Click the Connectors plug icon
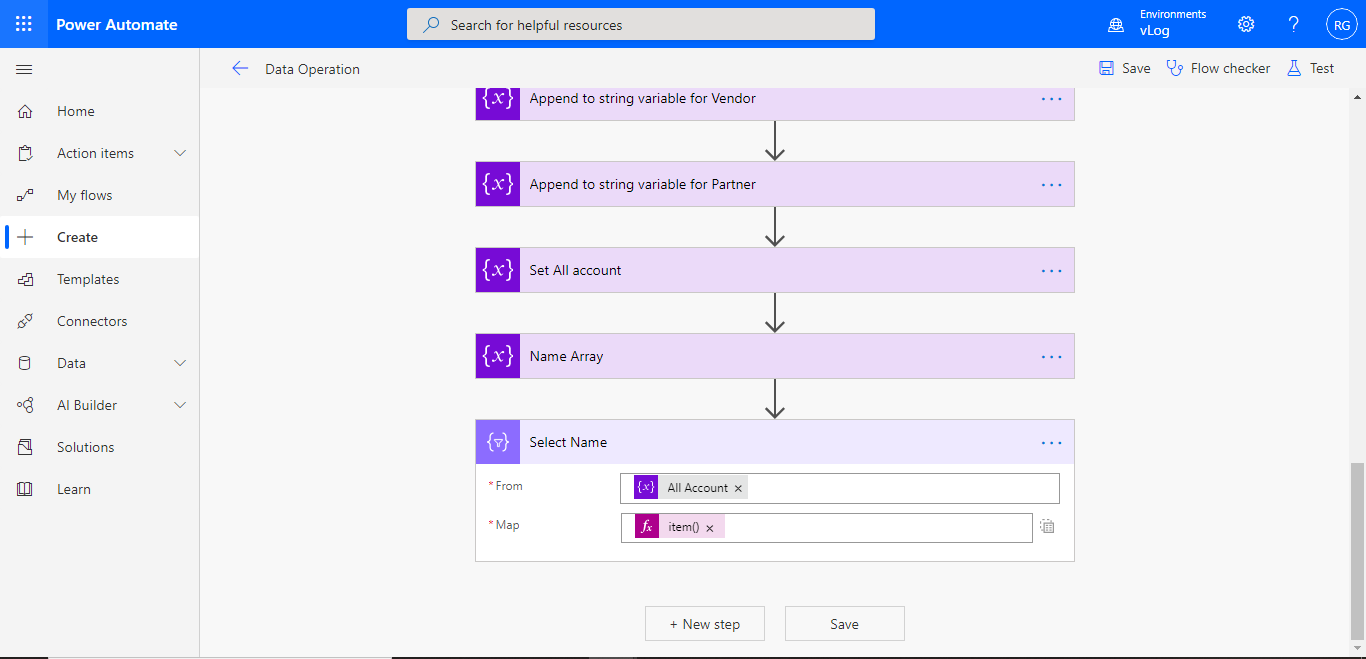The height and width of the screenshot is (659, 1366). [x=25, y=321]
